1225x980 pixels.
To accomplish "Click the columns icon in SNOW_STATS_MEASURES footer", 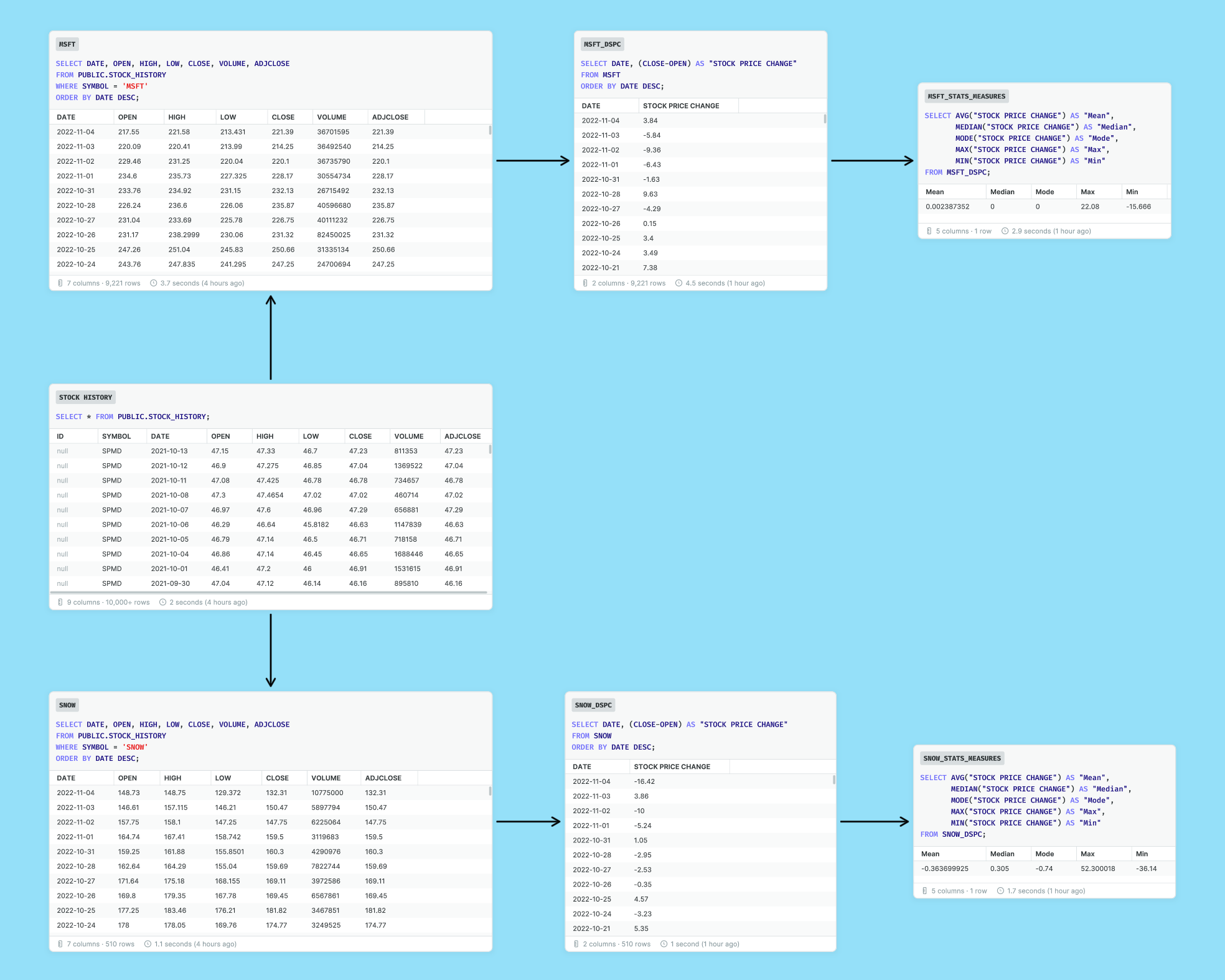I will [925, 891].
